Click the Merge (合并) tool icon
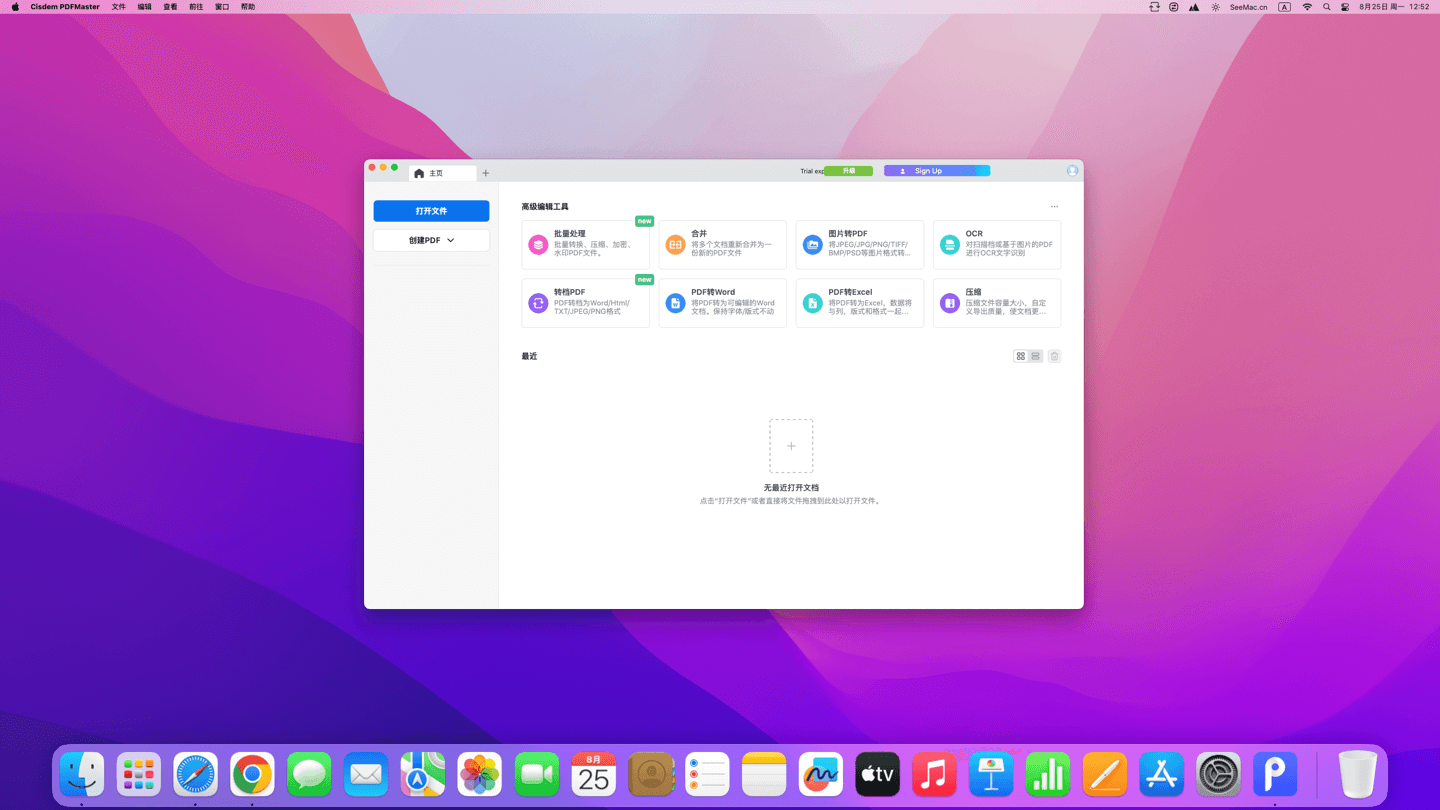This screenshot has width=1440, height=810. (675, 245)
